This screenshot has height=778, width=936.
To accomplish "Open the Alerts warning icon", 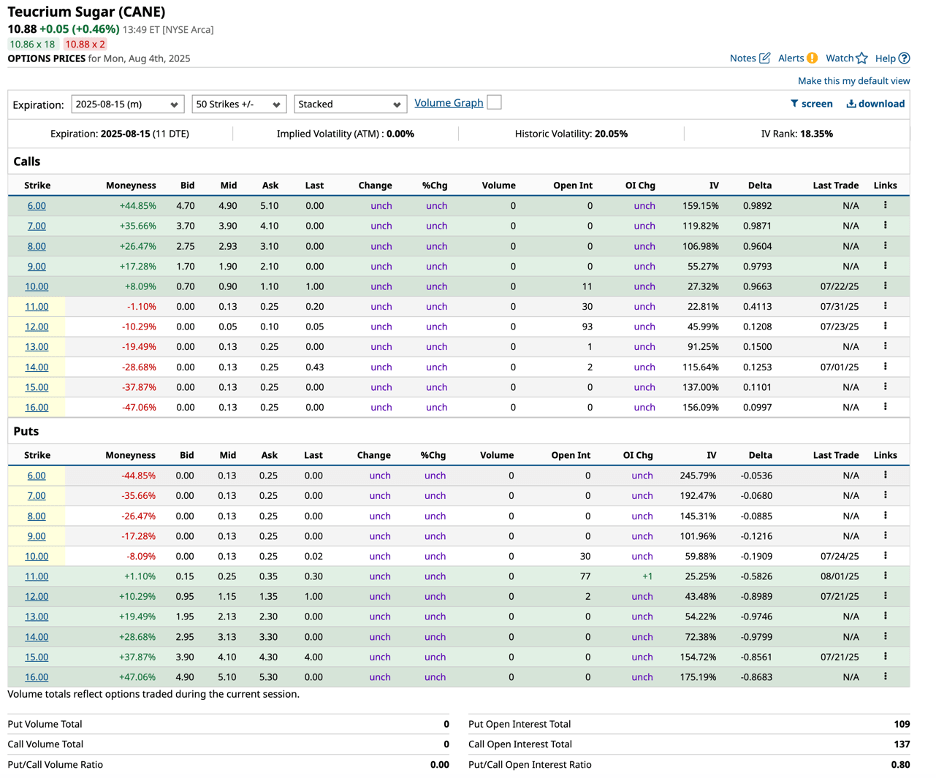I will pyautogui.click(x=812, y=58).
